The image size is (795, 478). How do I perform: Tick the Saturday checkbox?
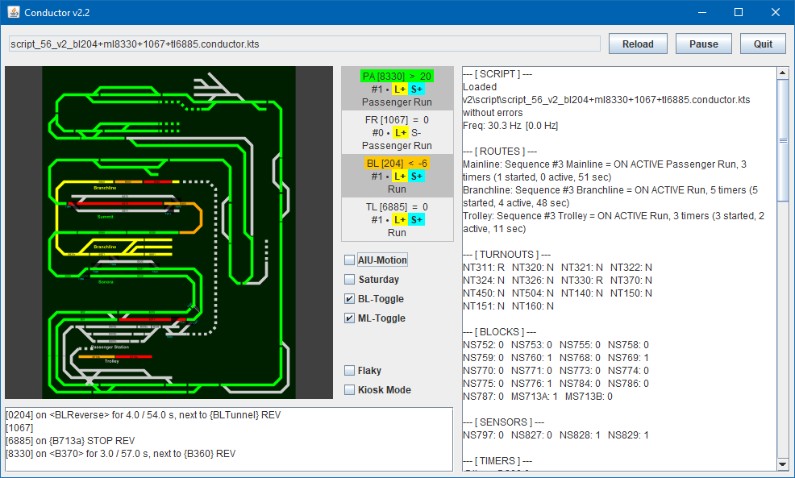[x=349, y=280]
